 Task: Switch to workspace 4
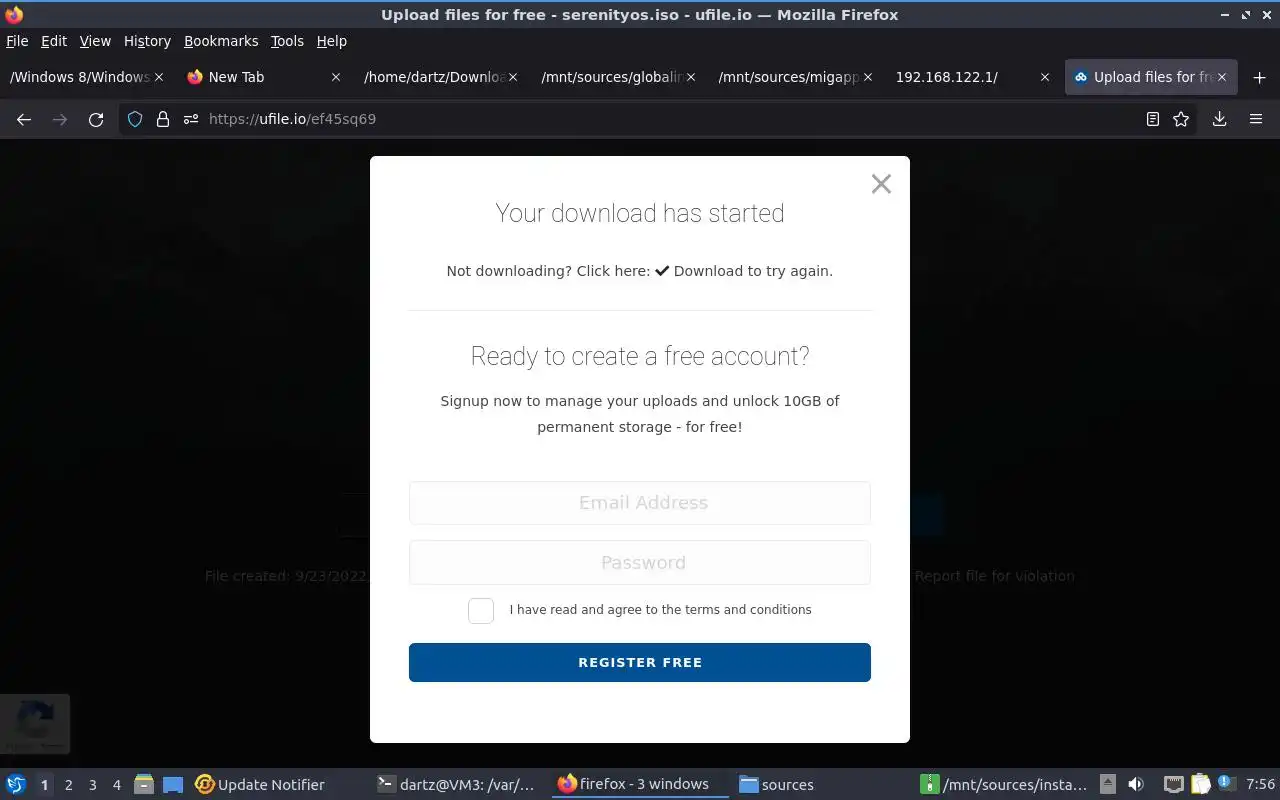pyautogui.click(x=116, y=785)
